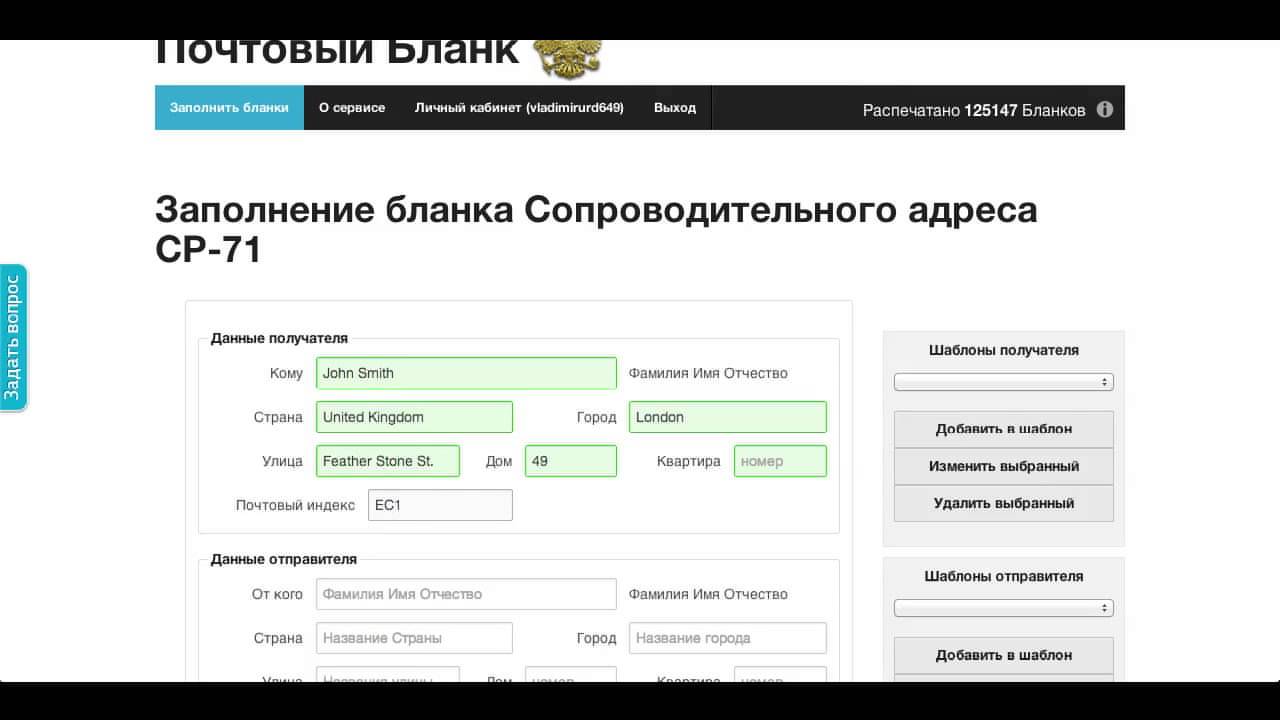This screenshot has height=720, width=1280.
Task: Open the Шаблоны получателя dropdown
Action: click(1003, 382)
